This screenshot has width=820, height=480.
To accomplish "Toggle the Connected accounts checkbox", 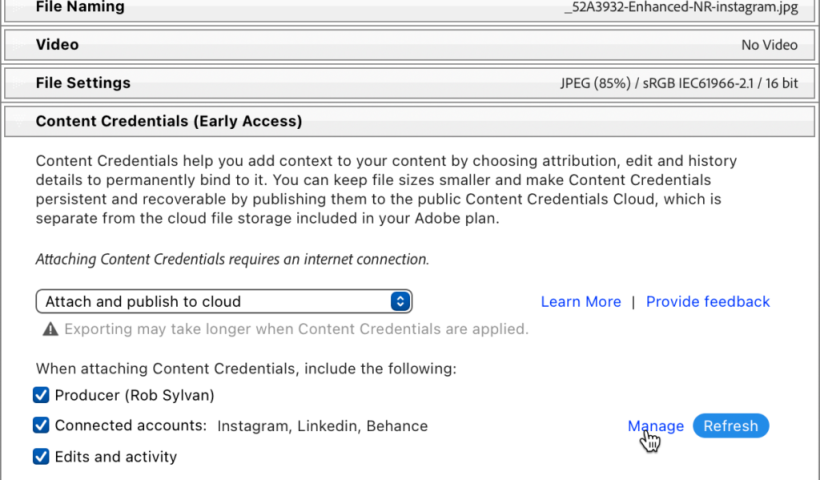I will click(41, 425).
